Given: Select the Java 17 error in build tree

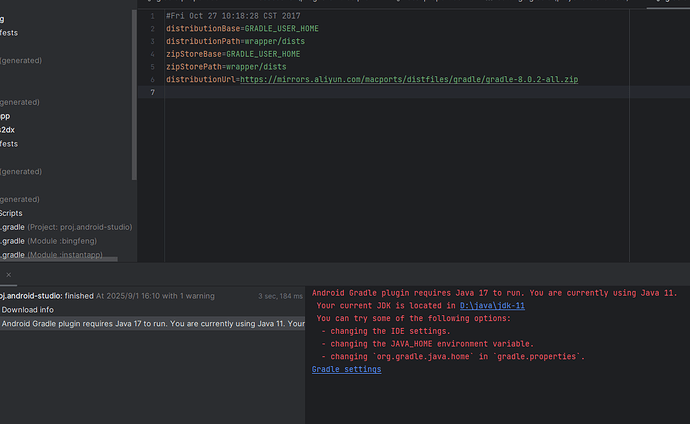Looking at the screenshot, I should (150, 323).
